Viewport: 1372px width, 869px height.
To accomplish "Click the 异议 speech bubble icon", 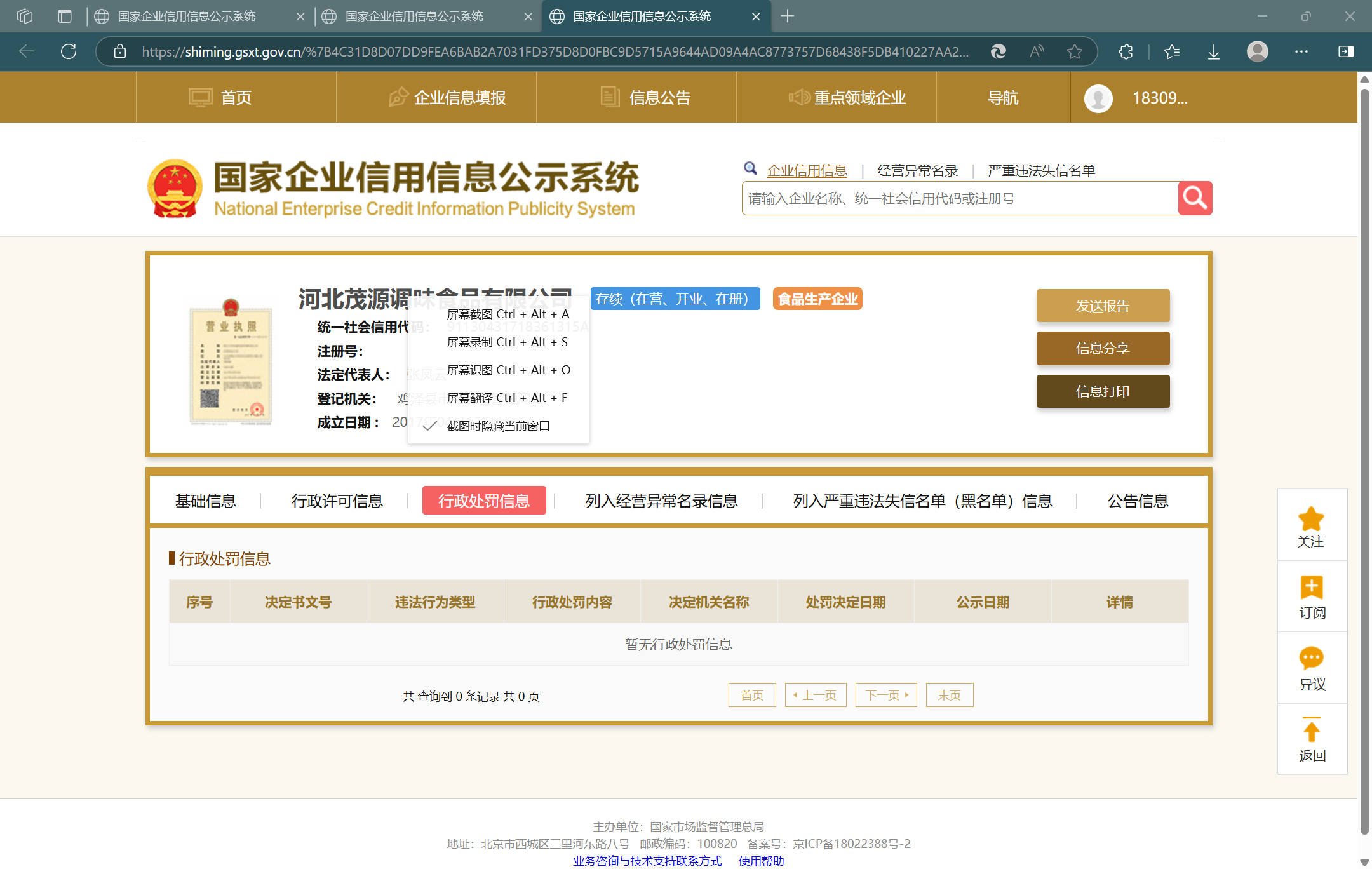I will point(1311,658).
